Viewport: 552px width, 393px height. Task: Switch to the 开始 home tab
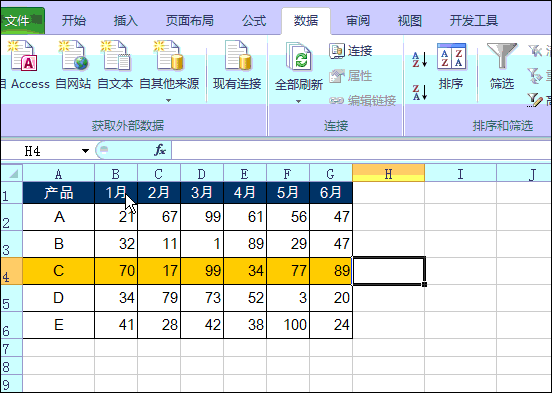coord(74,21)
